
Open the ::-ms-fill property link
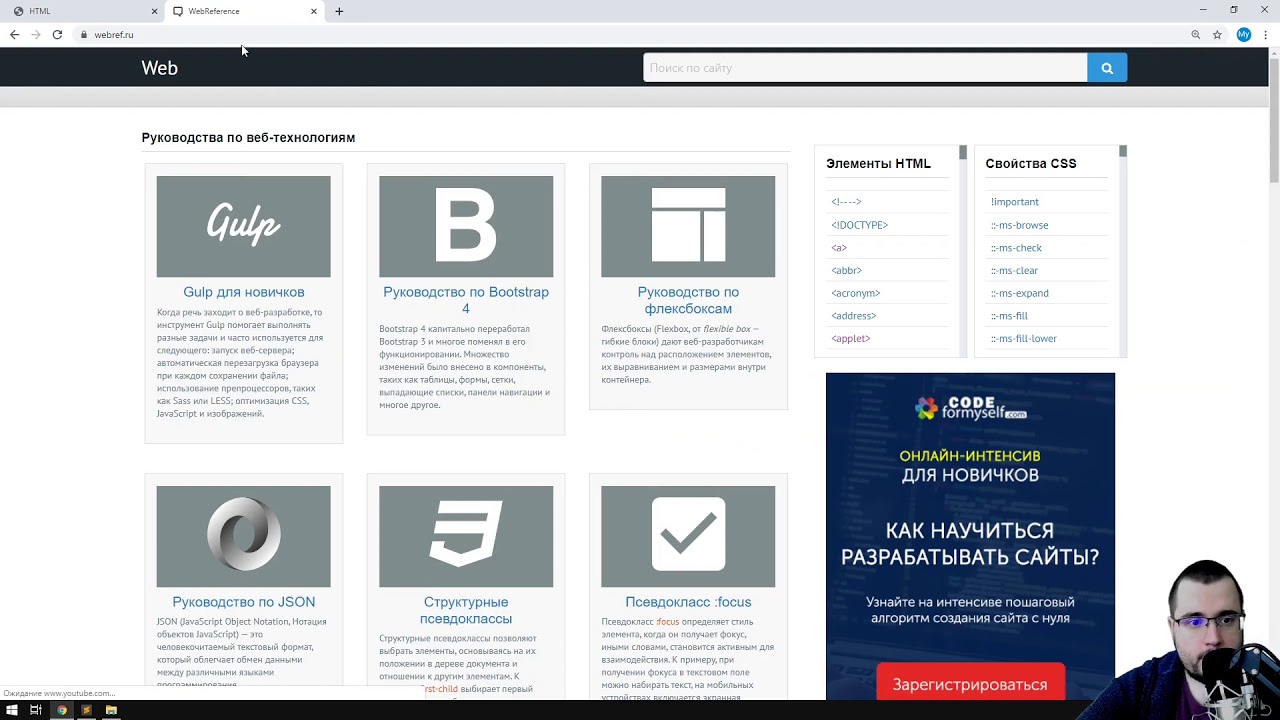1009,316
